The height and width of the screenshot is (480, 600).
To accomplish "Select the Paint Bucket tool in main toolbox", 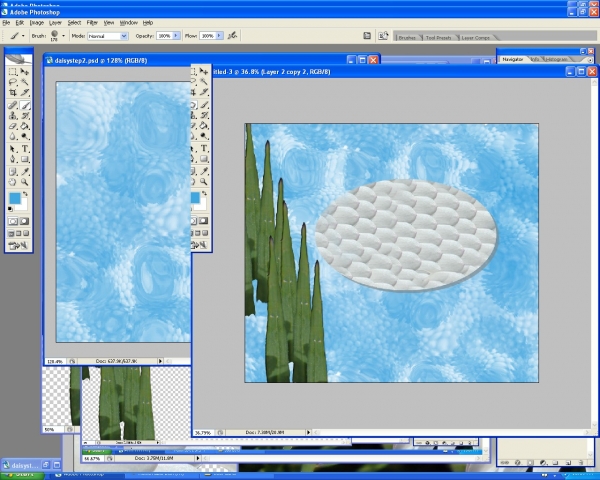I will tap(24, 126).
